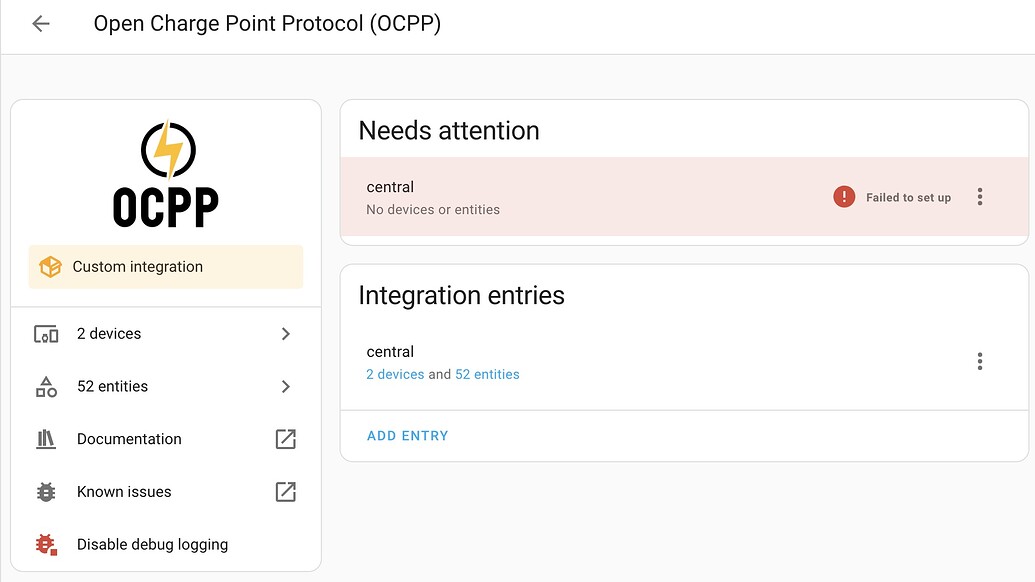Click the red 'Failed to set up' error icon
This screenshot has height=582, width=1035.
844,196
